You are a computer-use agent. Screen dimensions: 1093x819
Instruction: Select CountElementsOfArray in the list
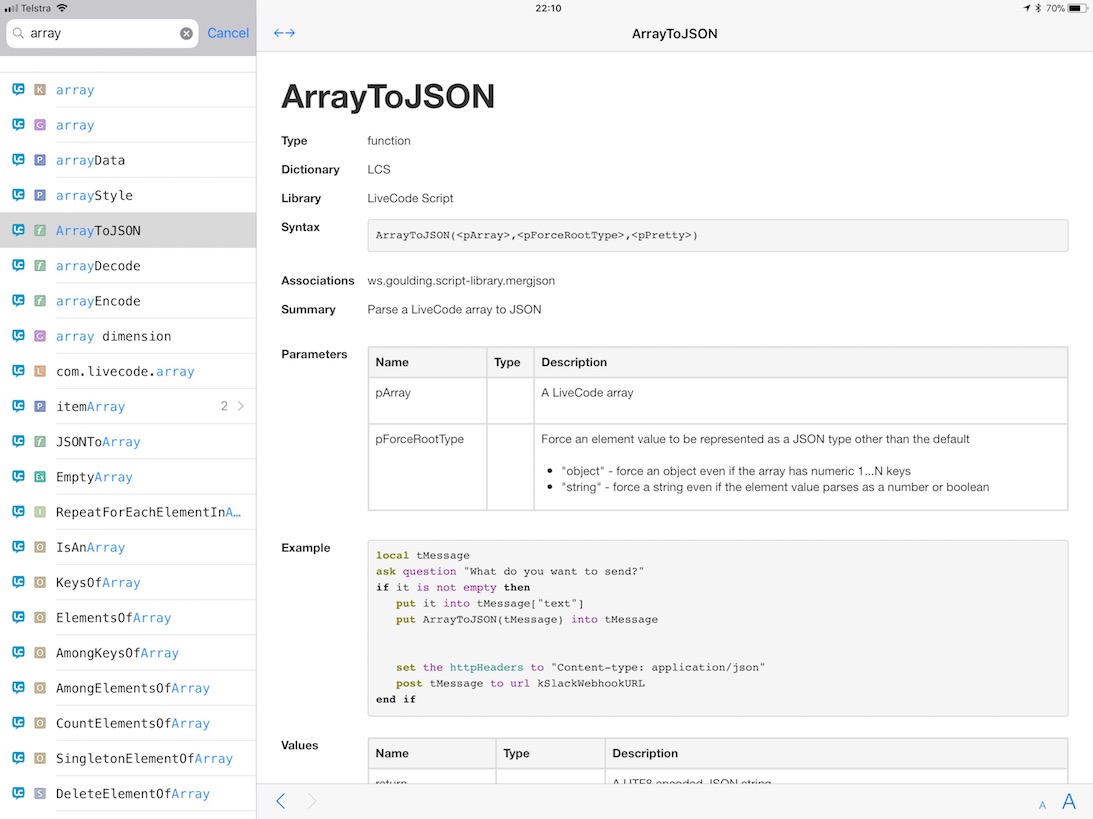tap(132, 723)
